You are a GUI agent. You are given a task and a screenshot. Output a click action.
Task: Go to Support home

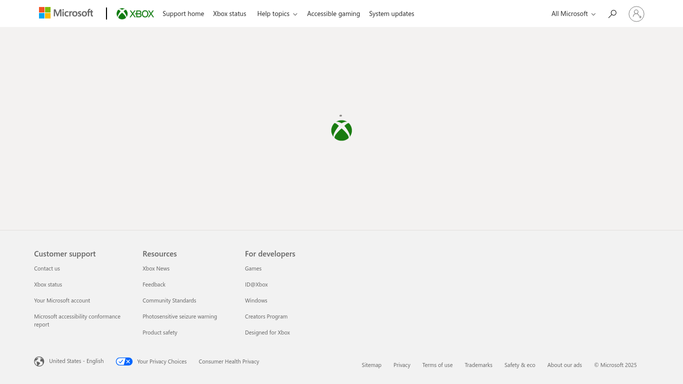[x=183, y=14]
